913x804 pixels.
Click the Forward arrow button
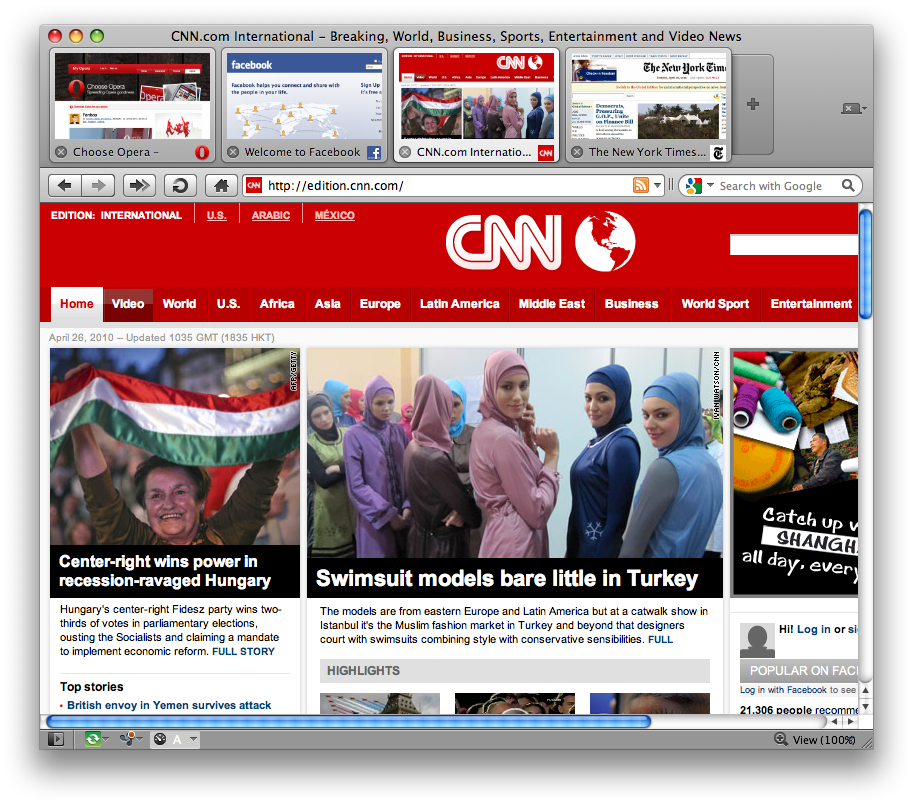[x=98, y=186]
